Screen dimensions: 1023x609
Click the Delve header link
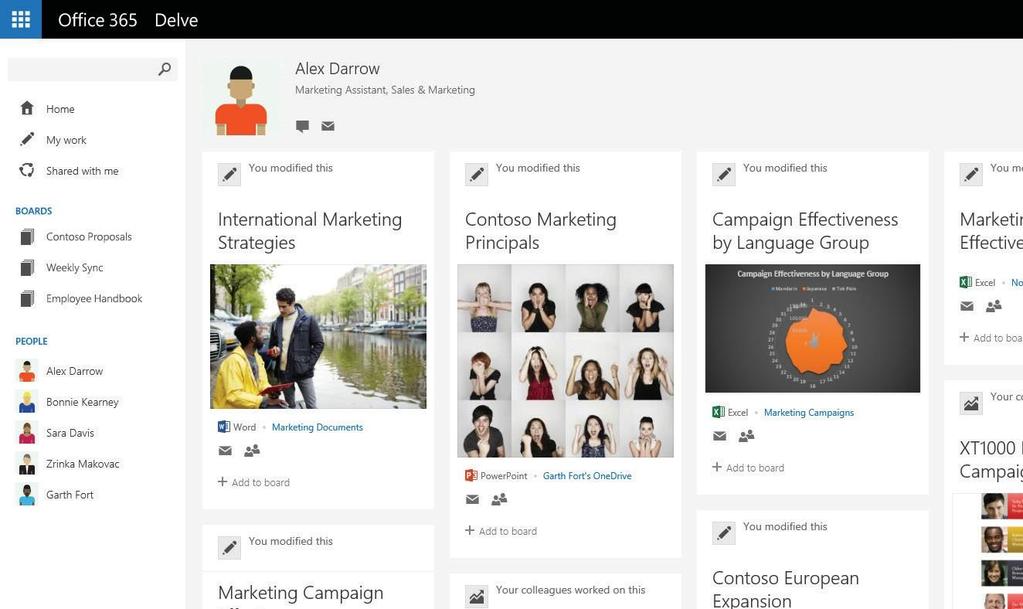click(176, 20)
